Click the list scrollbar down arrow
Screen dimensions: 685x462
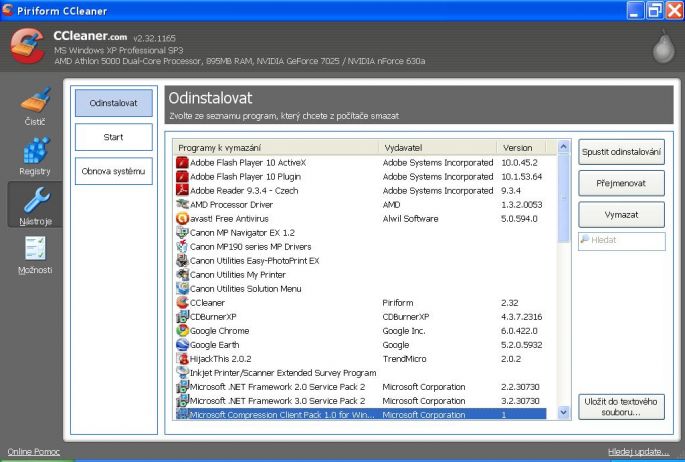[x=564, y=412]
